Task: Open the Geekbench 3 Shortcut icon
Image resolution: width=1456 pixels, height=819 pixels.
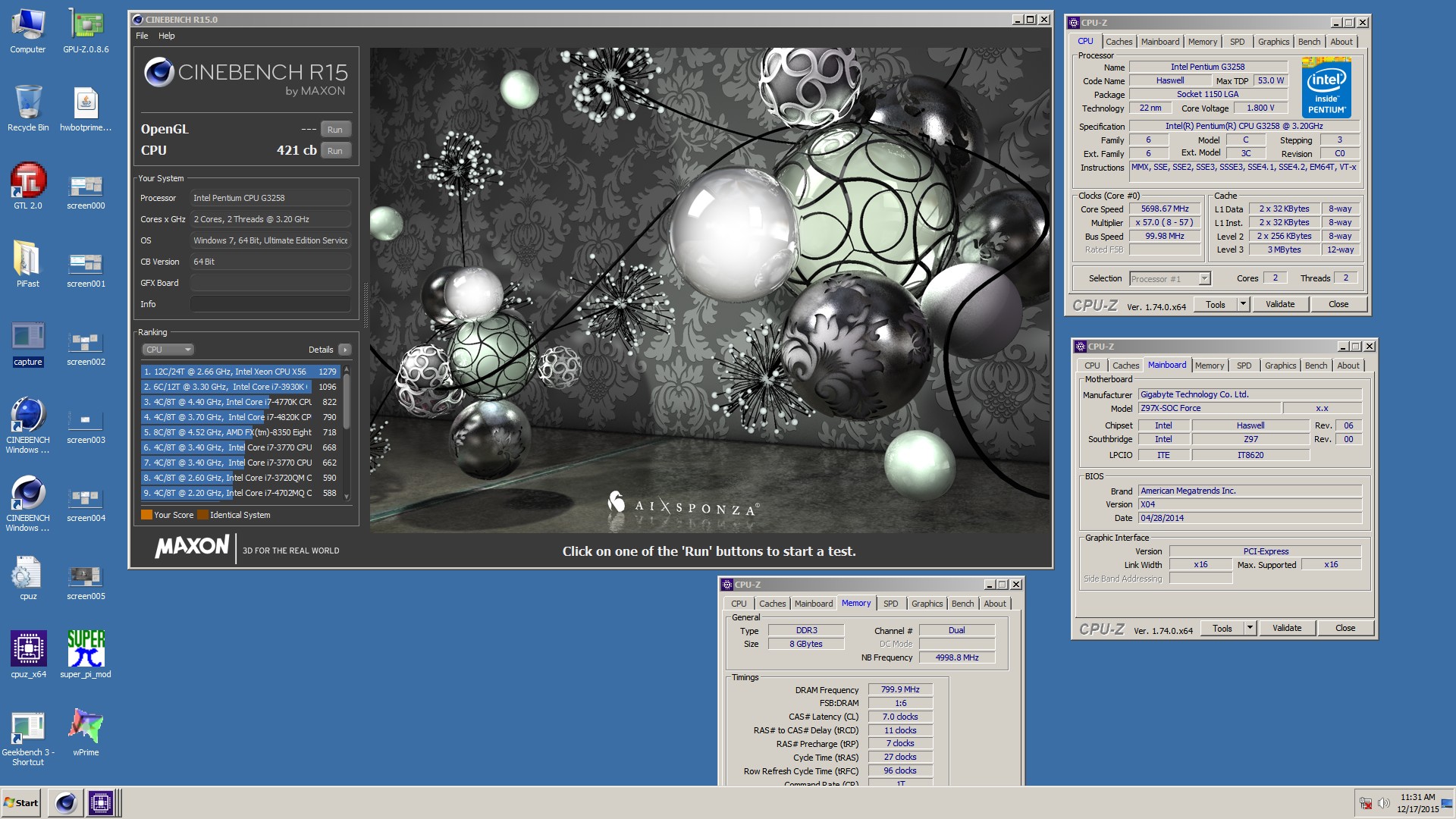Action: (28, 738)
